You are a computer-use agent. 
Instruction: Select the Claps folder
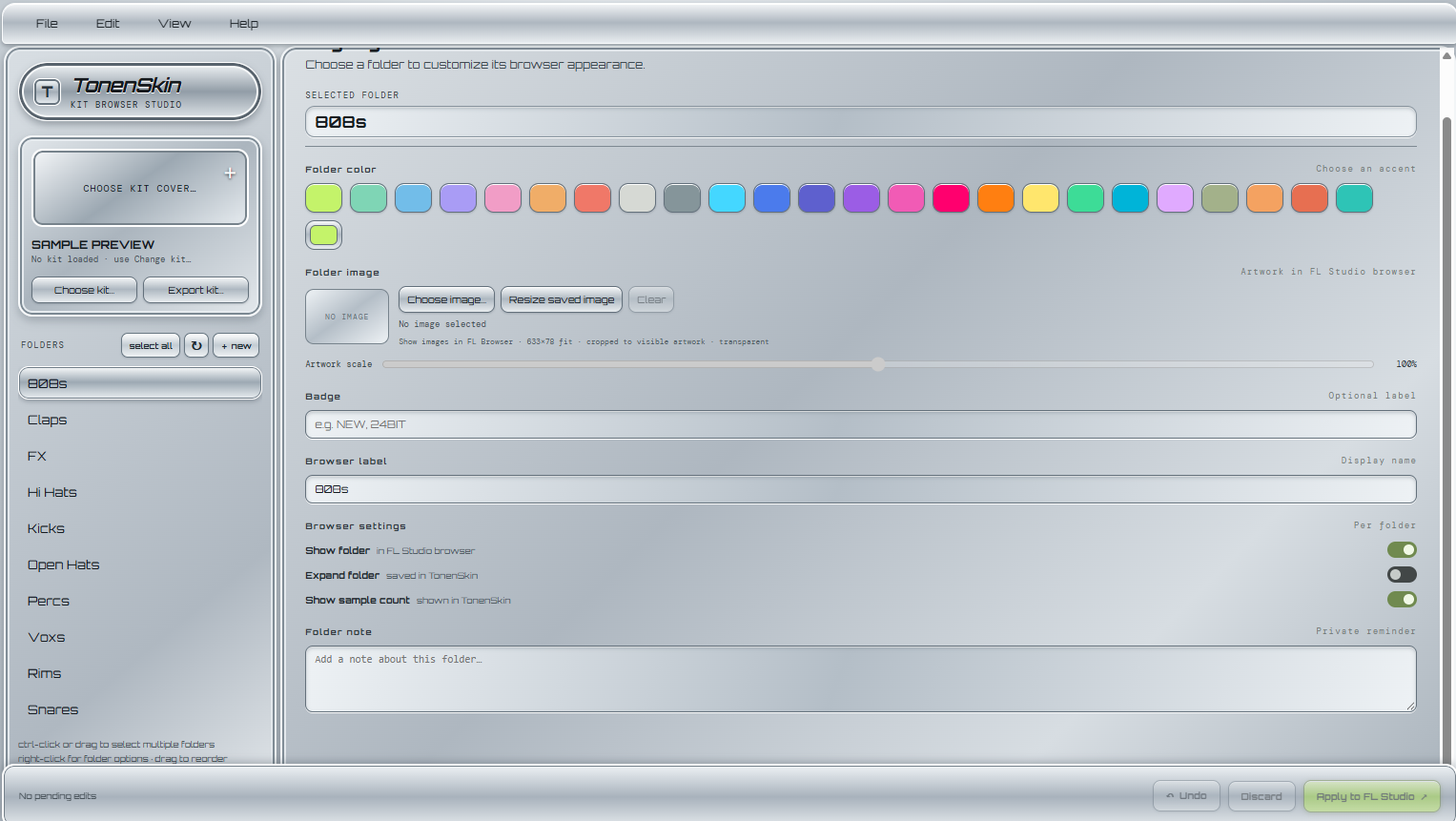(x=140, y=420)
